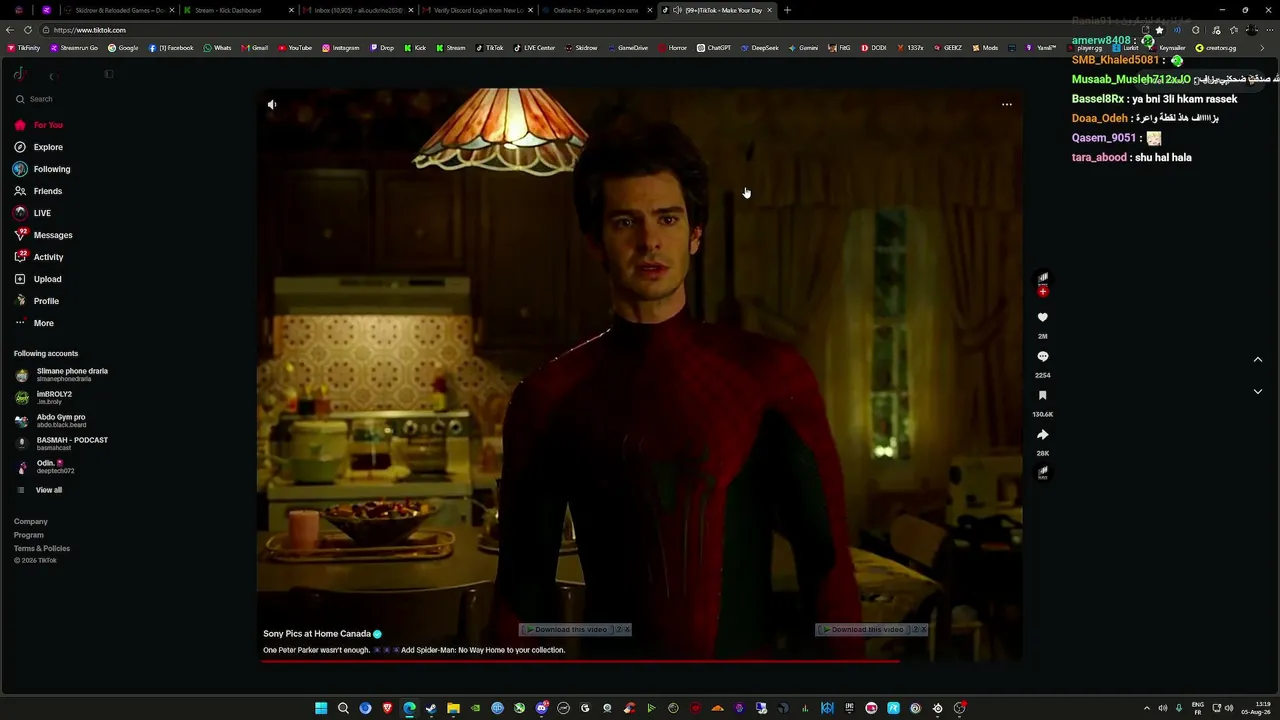Screen dimensions: 1280x720
Task: Open File Explorer from the taskbar
Action: (x=453, y=708)
